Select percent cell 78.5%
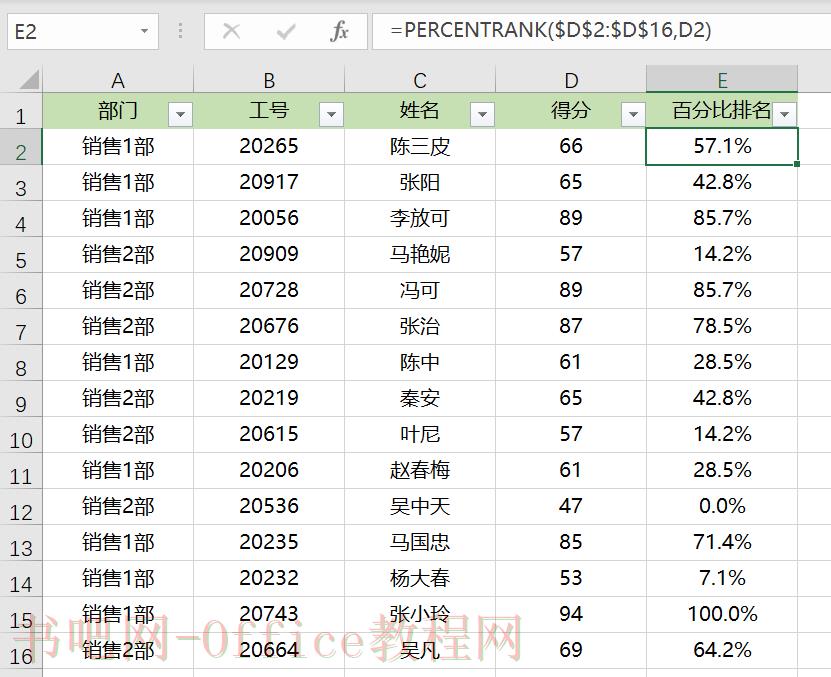 [x=722, y=327]
